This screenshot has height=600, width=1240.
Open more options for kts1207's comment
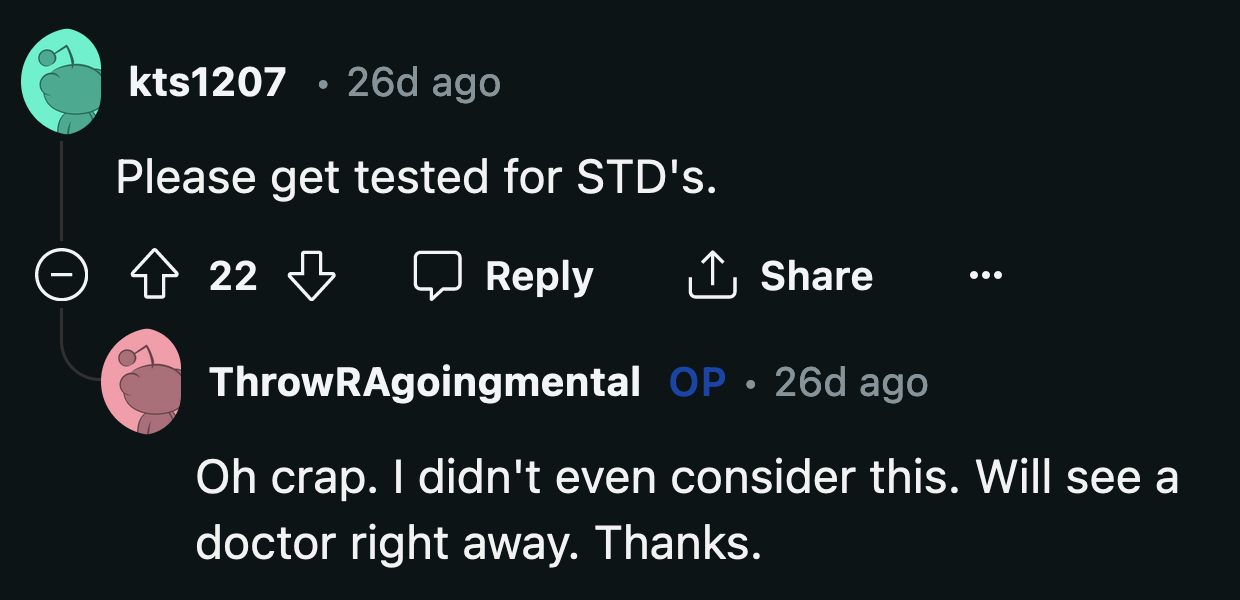[984, 276]
